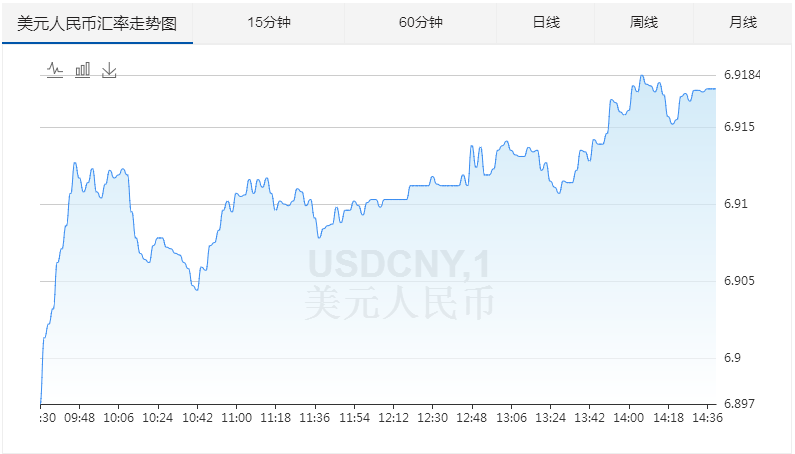Click the 12:30 time axis label
Viewport: 795px width, 454px height.
coord(432,418)
